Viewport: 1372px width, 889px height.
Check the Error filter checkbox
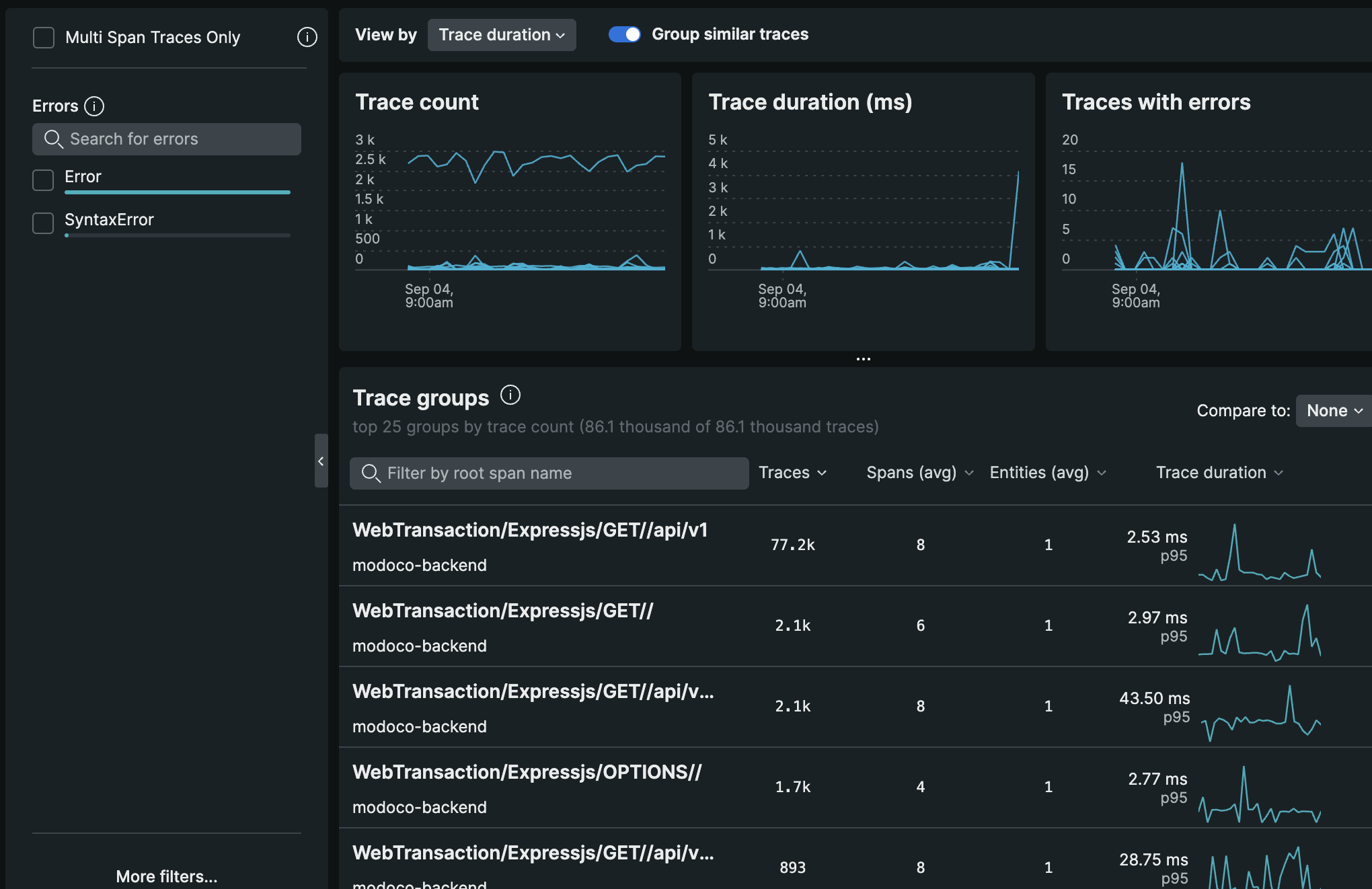click(44, 180)
